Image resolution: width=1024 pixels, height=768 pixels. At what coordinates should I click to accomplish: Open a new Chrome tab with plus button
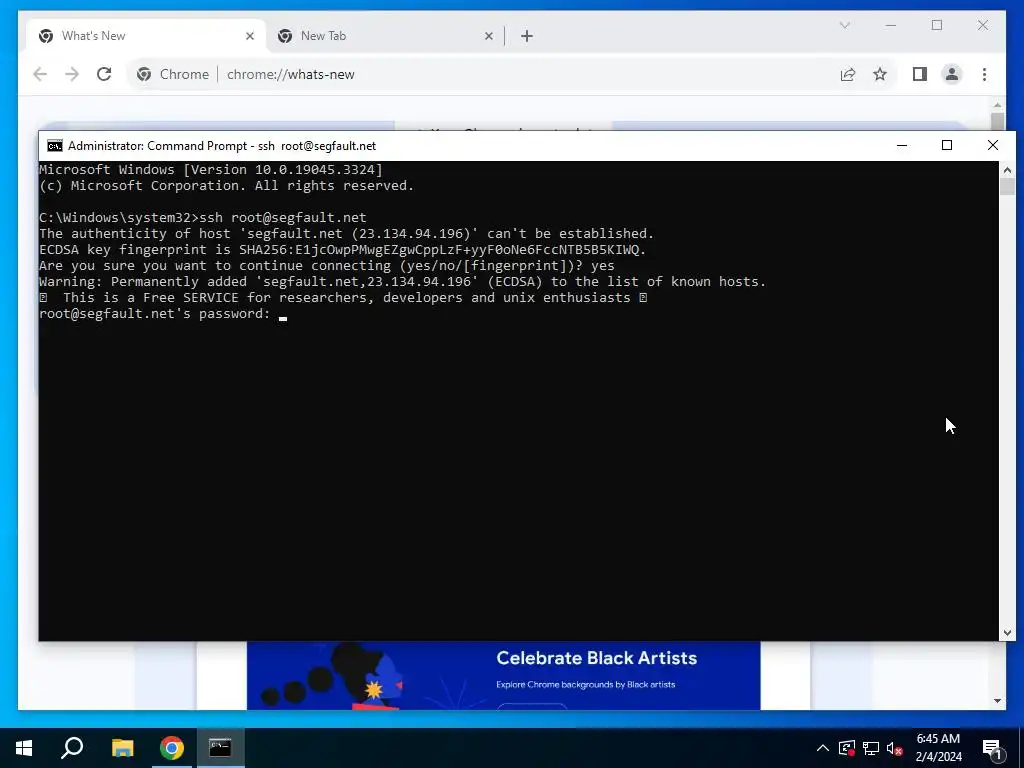point(527,36)
